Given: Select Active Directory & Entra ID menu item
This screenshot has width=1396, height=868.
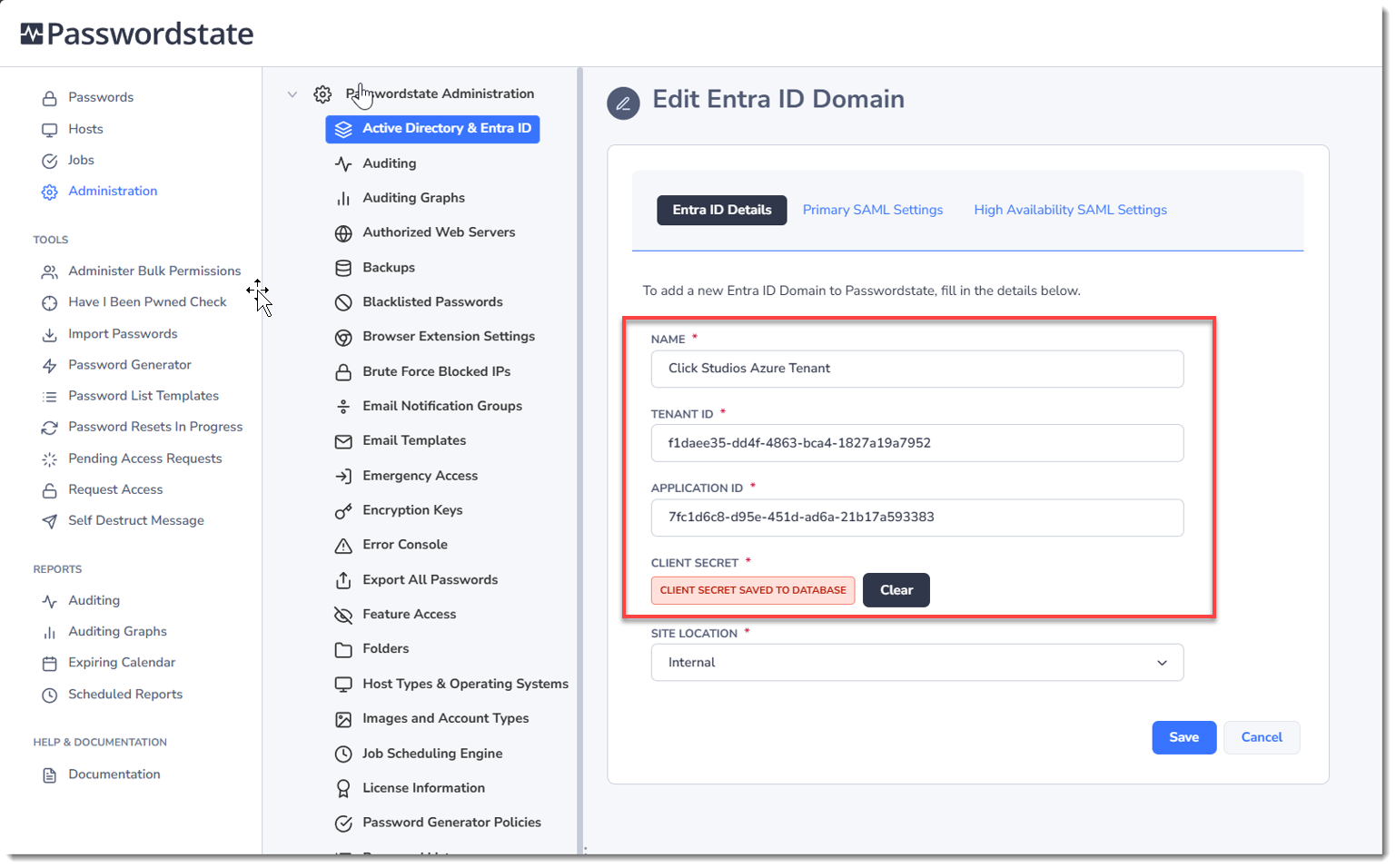Looking at the screenshot, I should pos(432,129).
